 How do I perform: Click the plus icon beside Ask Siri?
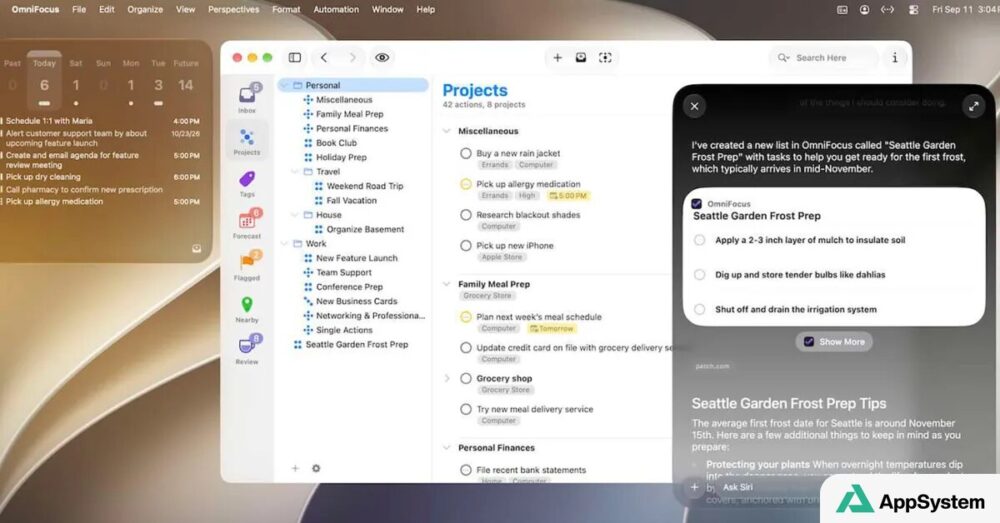[x=695, y=487]
